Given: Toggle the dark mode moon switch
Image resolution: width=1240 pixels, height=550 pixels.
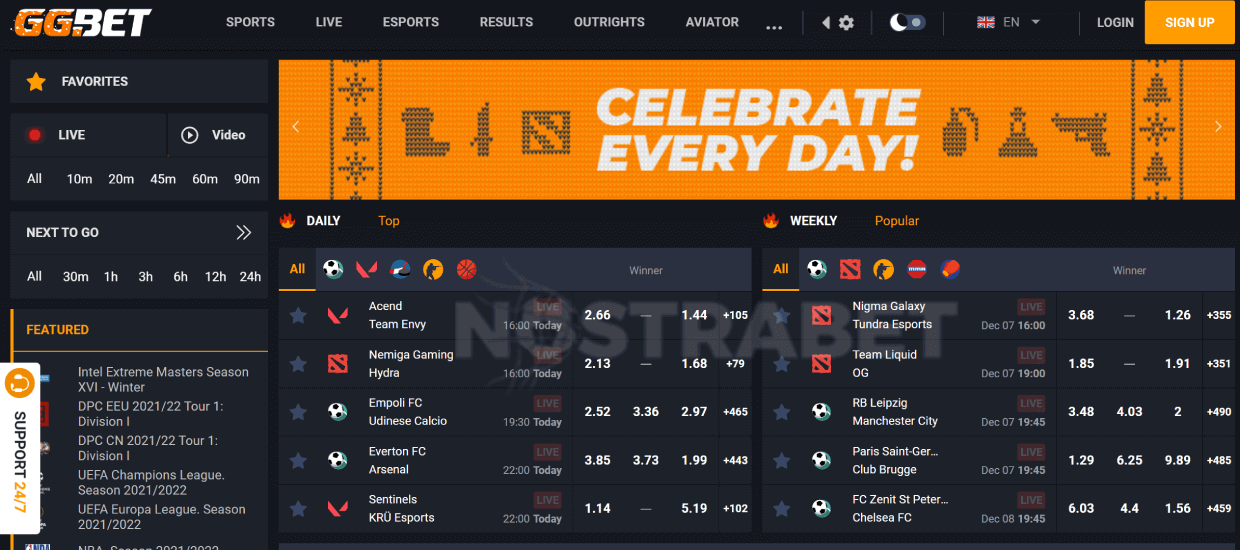Looking at the screenshot, I should [x=908, y=22].
